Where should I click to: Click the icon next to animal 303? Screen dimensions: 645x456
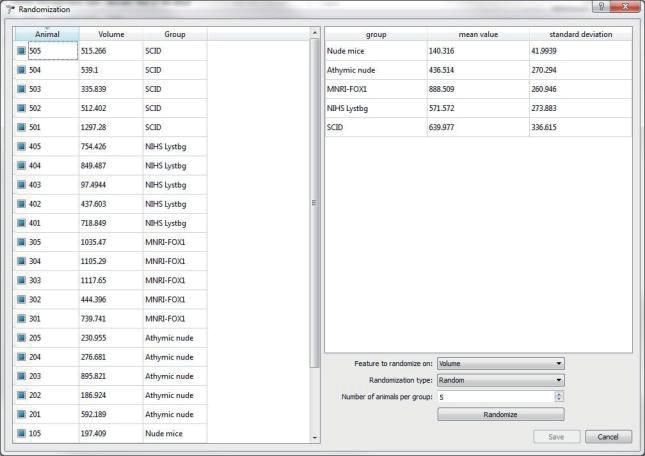21,280
